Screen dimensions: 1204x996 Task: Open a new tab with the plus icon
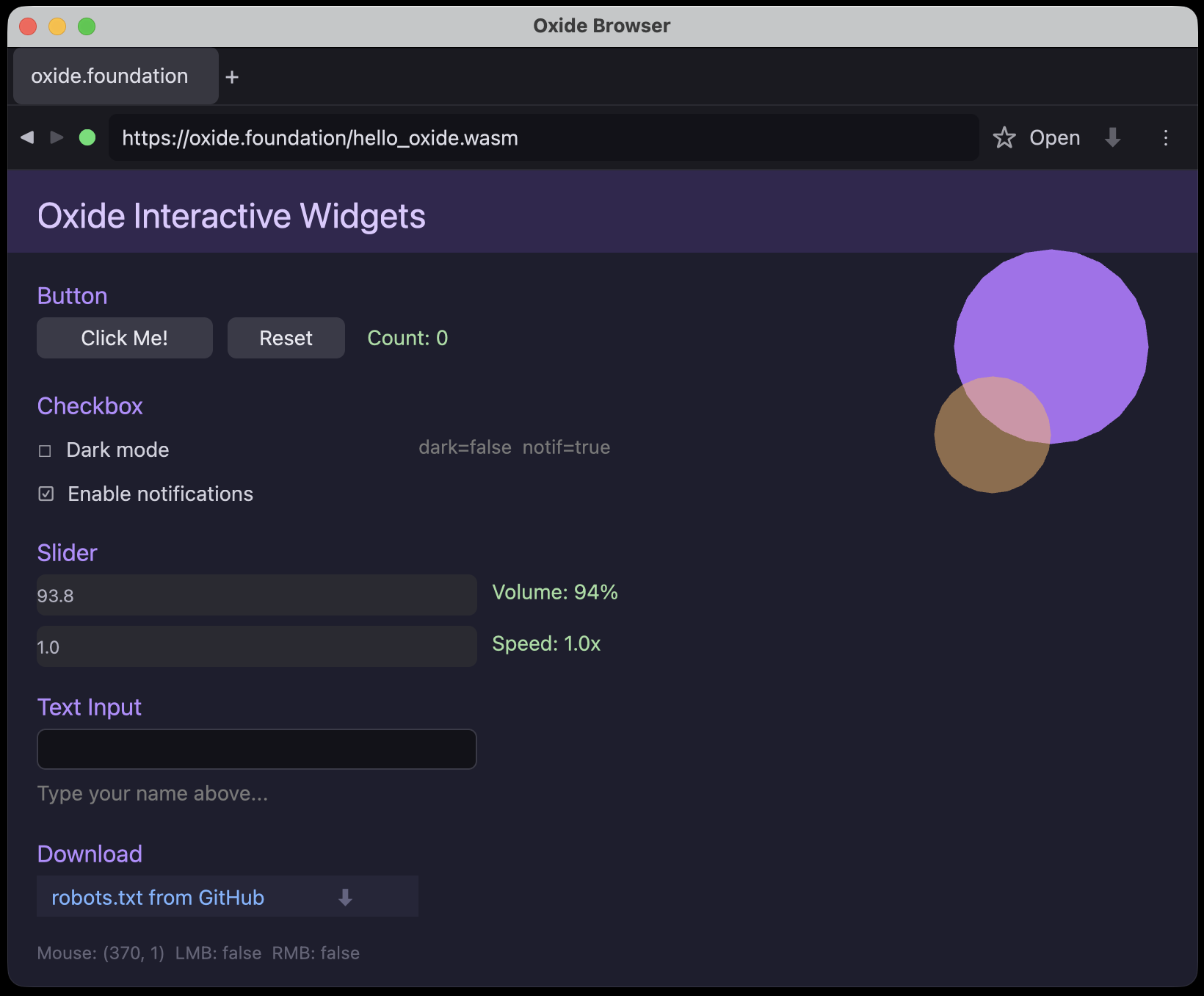(x=232, y=76)
